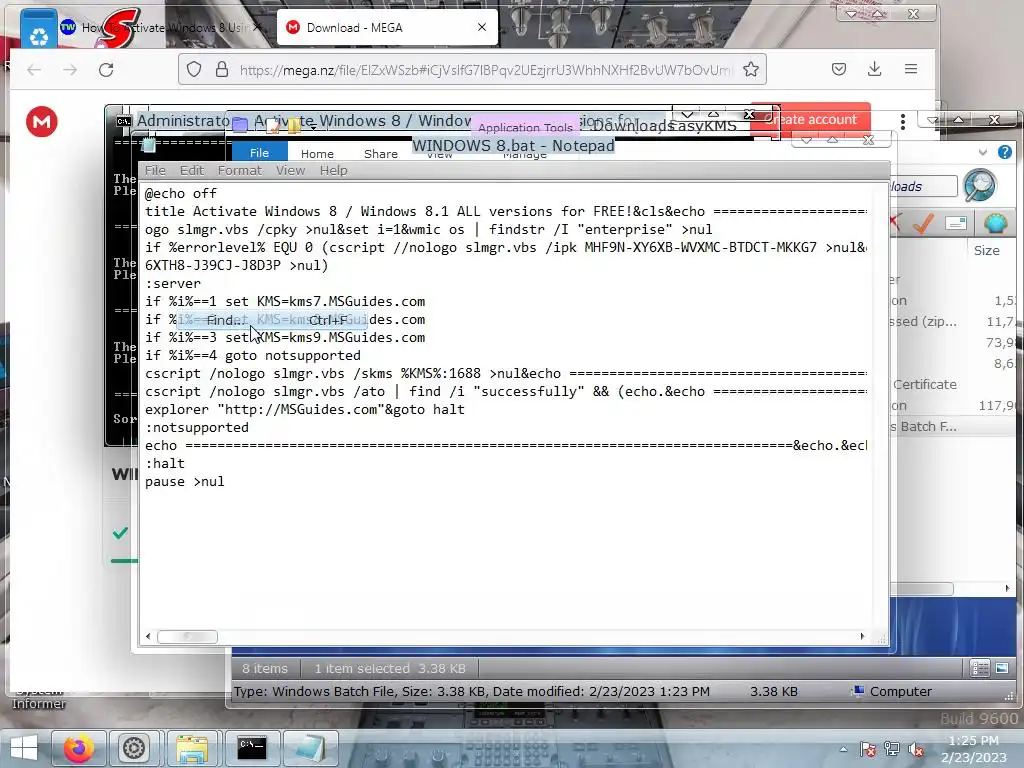Sort Explorer files by Size column
The width and height of the screenshot is (1024, 768).
click(986, 250)
